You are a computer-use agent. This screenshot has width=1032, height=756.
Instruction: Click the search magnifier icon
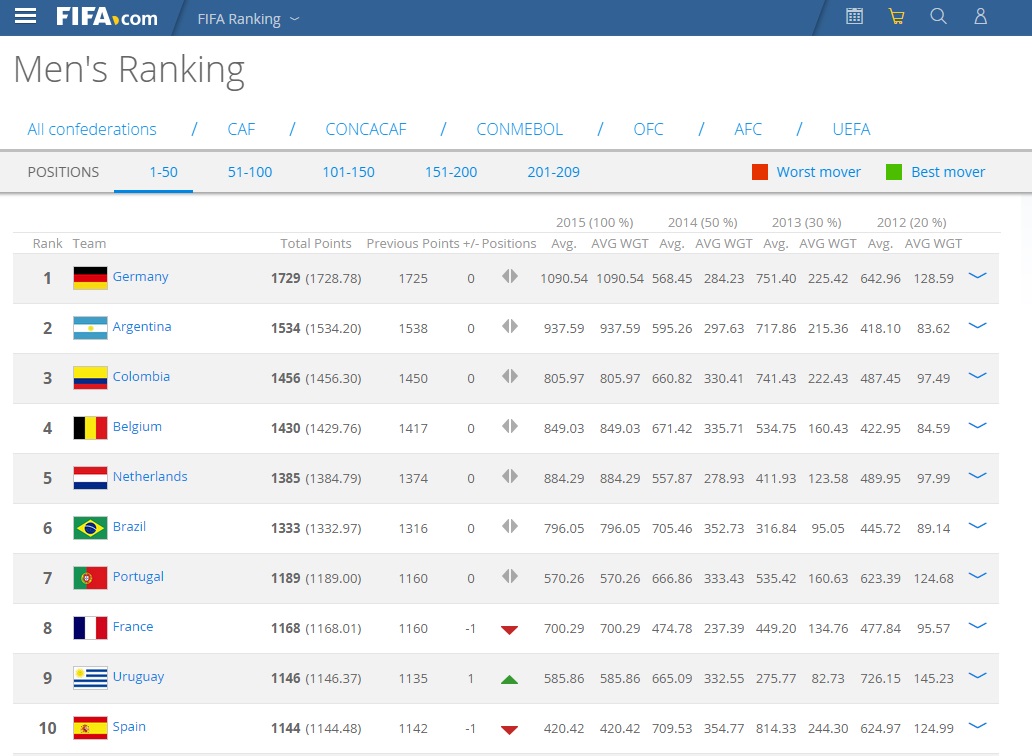point(938,16)
